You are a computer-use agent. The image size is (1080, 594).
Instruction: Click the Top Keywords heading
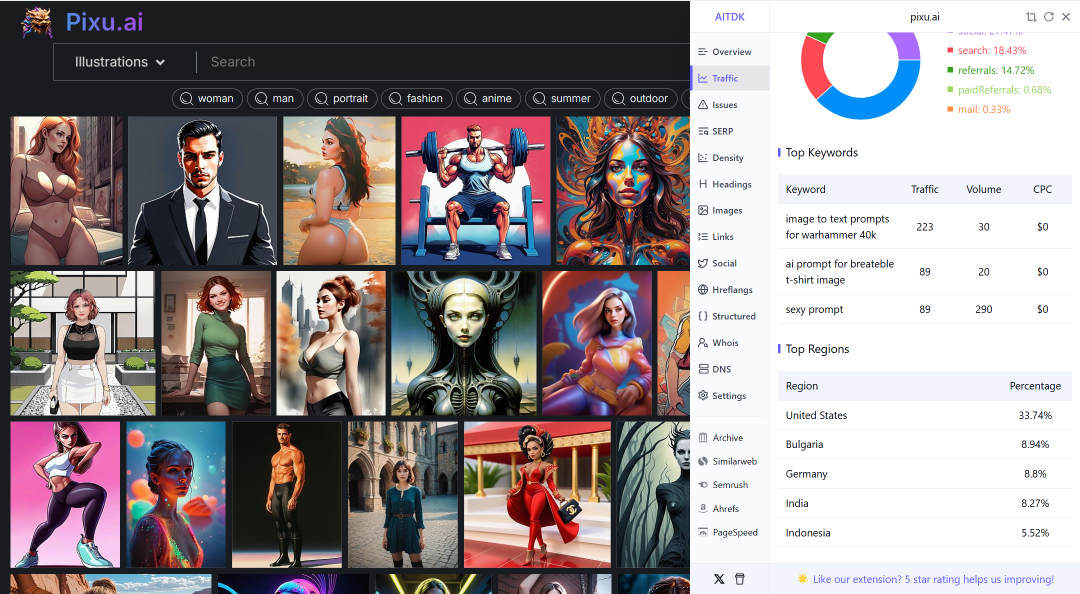(x=822, y=152)
